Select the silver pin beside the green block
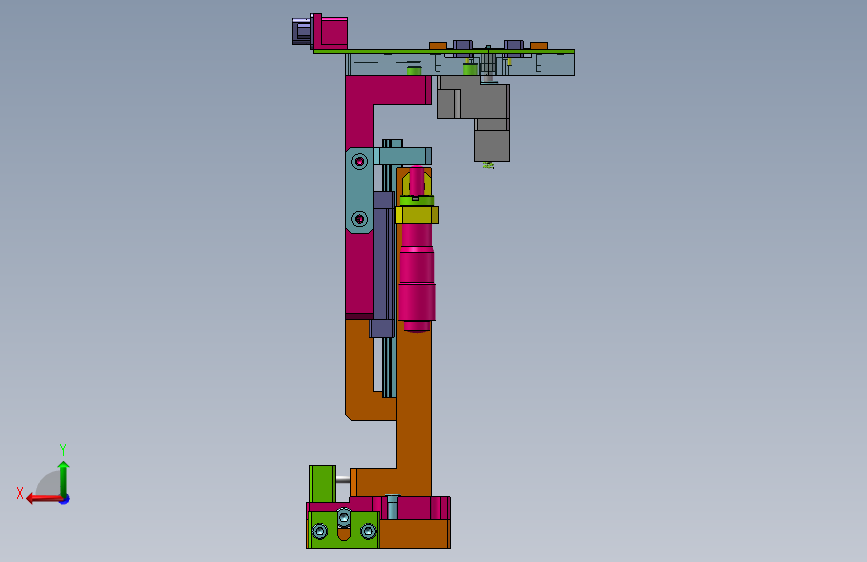 [x=343, y=479]
